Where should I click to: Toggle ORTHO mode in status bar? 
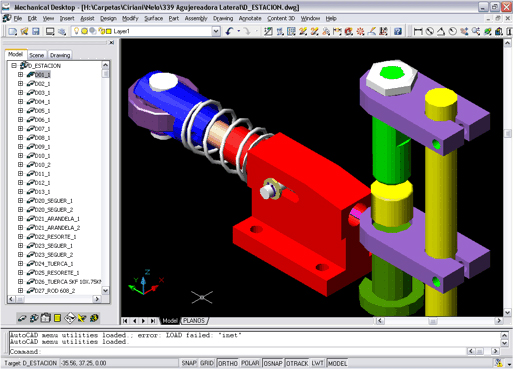coord(228,363)
